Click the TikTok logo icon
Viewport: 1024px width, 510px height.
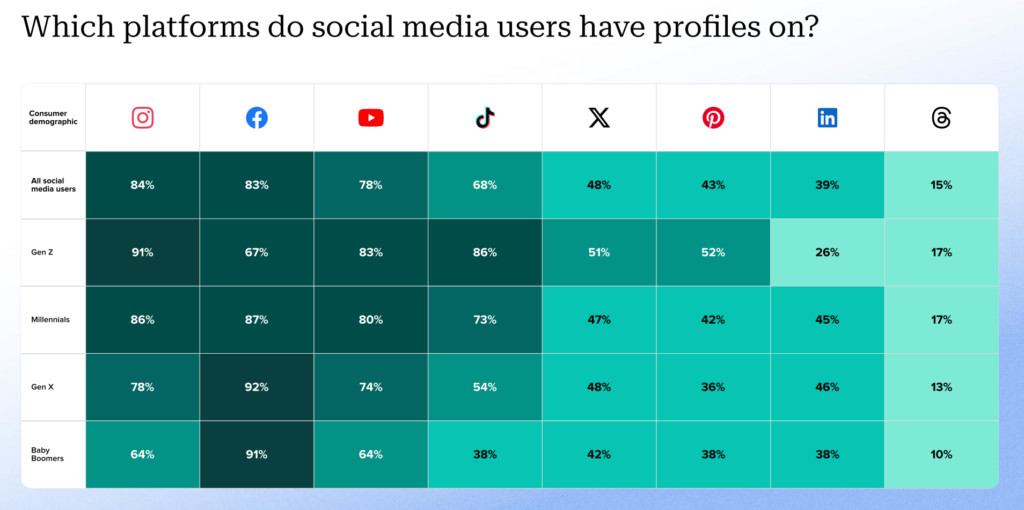pyautogui.click(x=485, y=118)
